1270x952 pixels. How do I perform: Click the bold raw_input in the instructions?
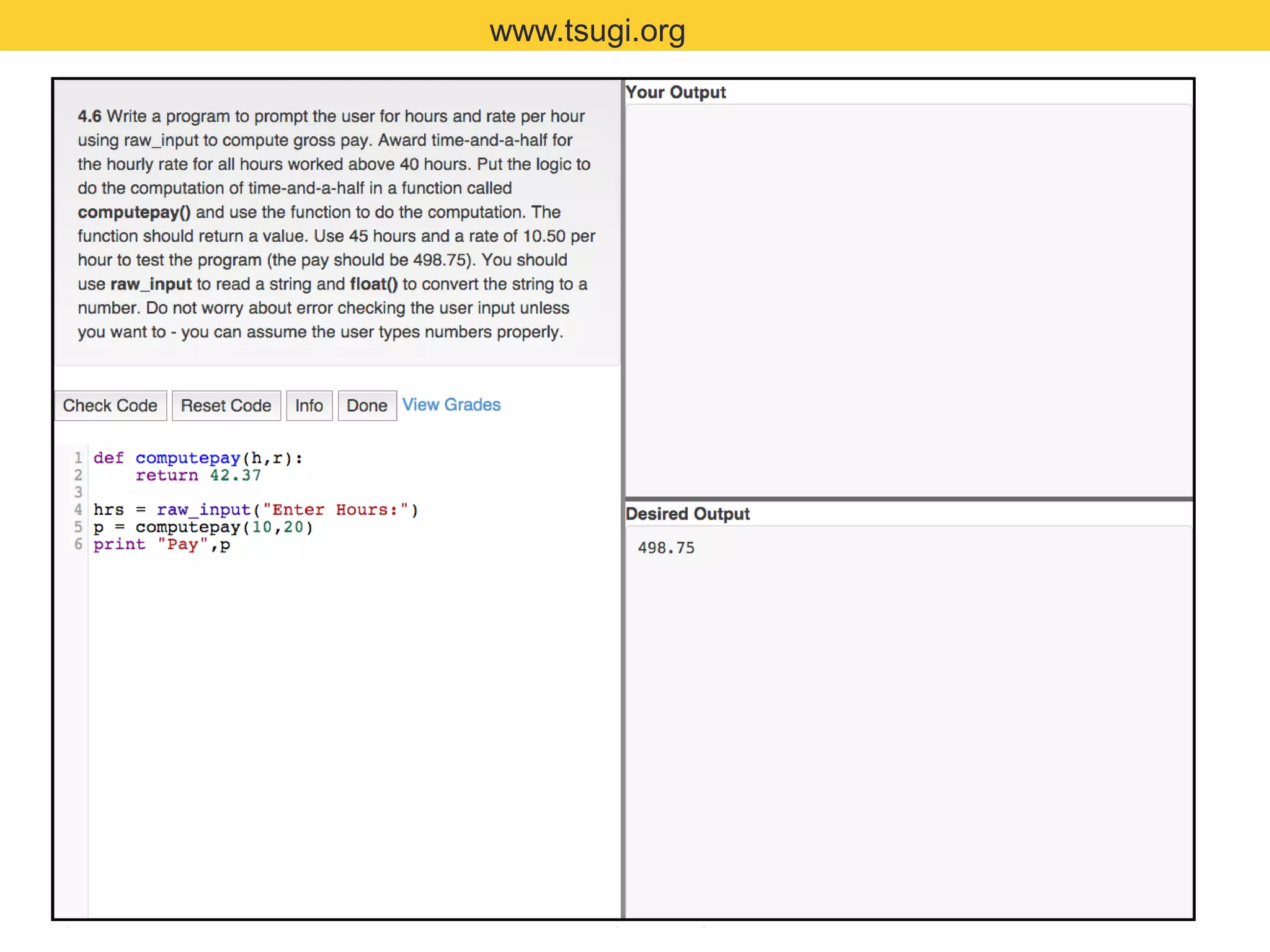151,284
